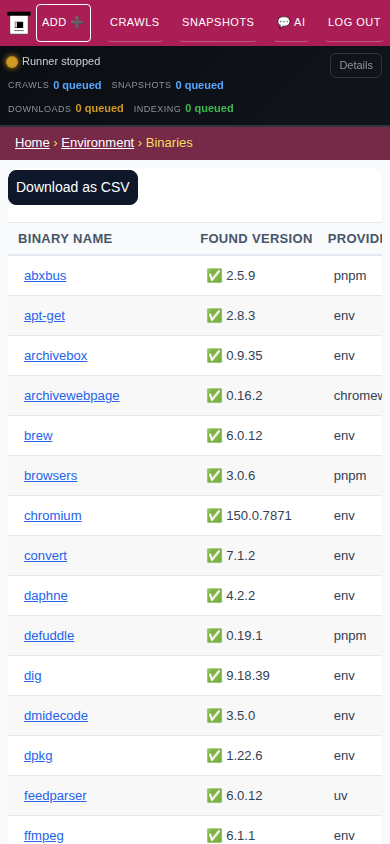Click downloads 0 queued count
This screenshot has width=390, height=844.
[99, 109]
